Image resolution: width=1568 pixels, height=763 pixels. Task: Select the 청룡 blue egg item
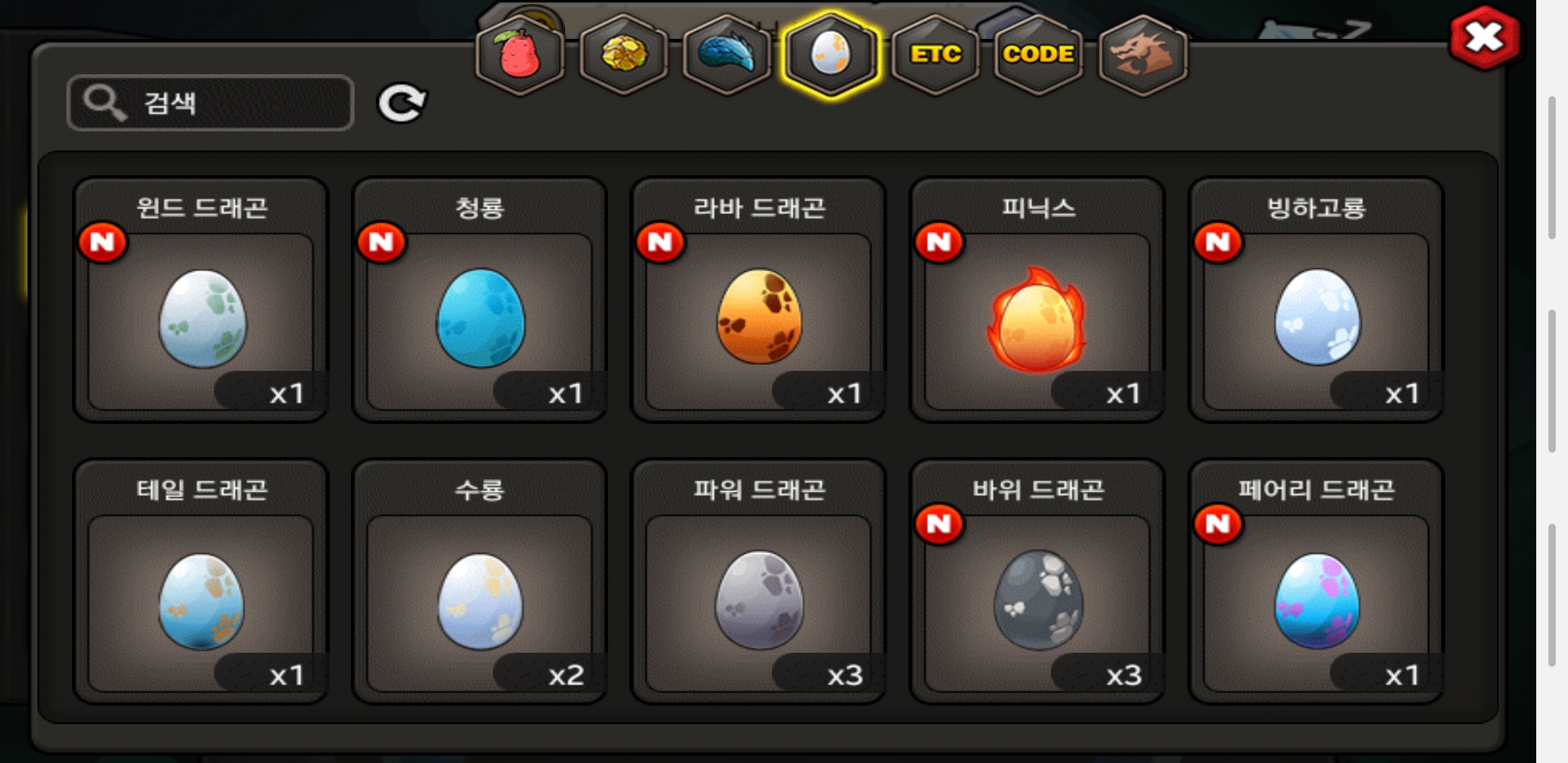point(480,300)
